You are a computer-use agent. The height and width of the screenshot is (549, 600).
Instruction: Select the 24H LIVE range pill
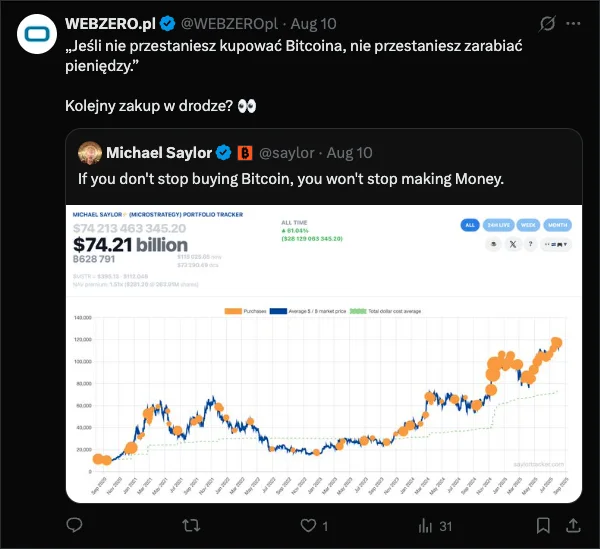(497, 225)
